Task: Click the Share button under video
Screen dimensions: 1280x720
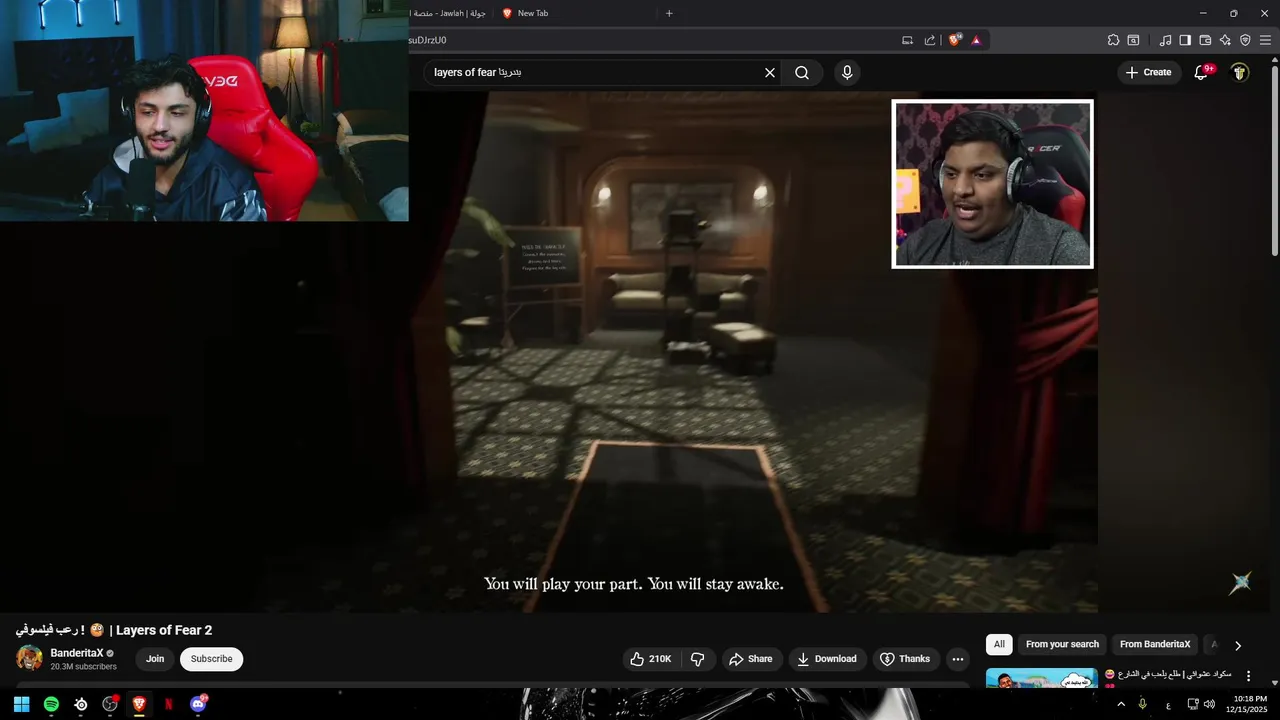Action: click(x=751, y=659)
